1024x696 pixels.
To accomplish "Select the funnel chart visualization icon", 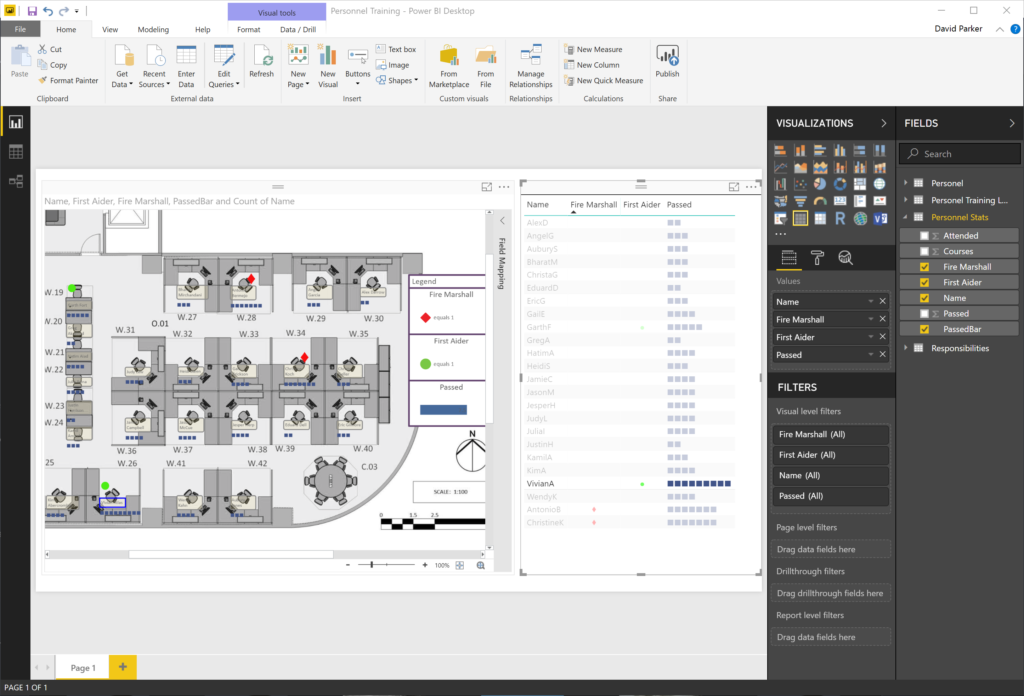I will 800,201.
